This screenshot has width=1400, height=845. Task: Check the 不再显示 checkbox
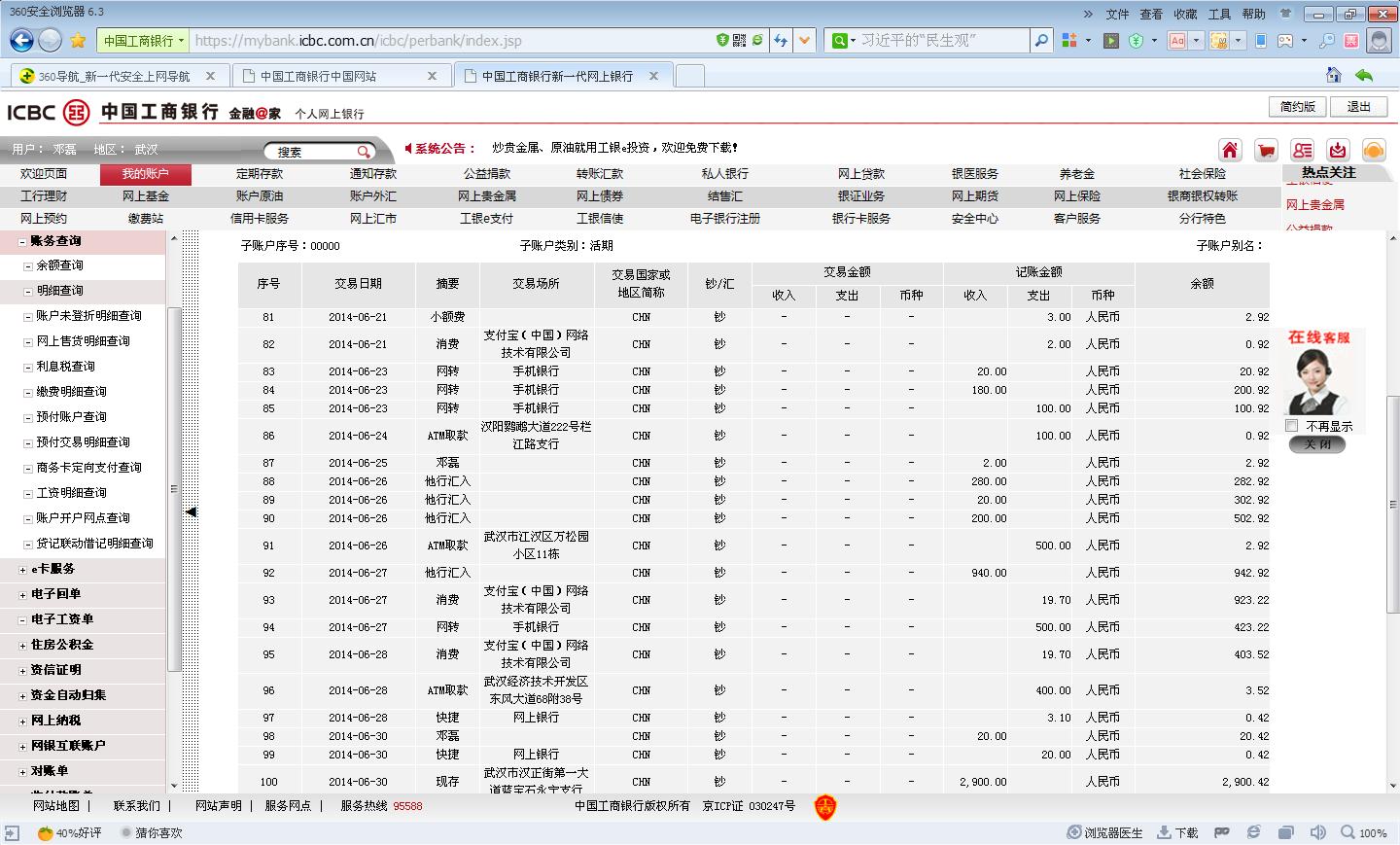(x=1292, y=426)
